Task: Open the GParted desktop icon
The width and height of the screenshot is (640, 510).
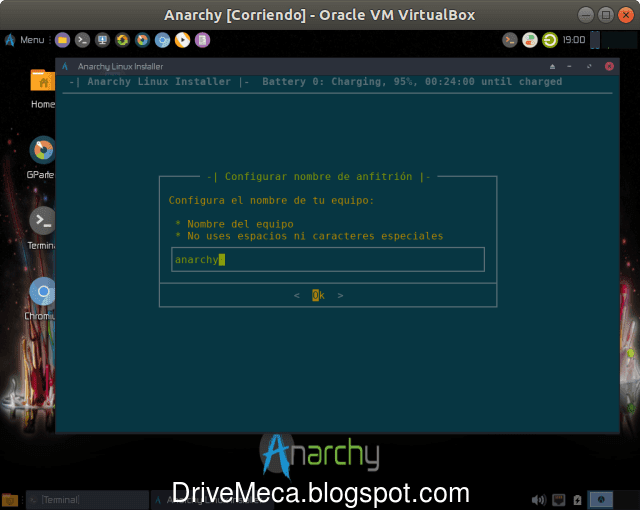Action: point(42,158)
